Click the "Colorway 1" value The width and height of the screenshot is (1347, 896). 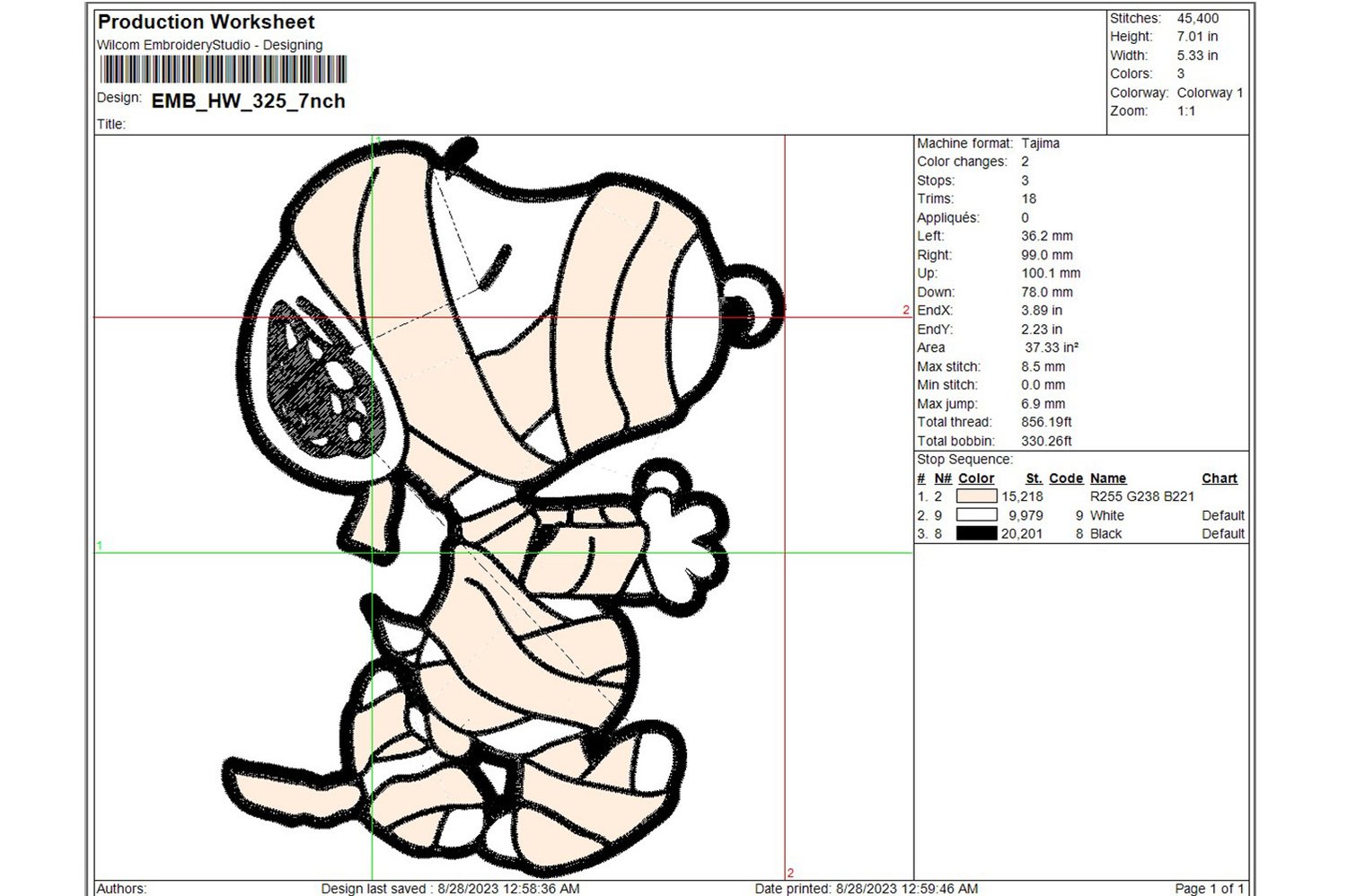[x=1210, y=92]
